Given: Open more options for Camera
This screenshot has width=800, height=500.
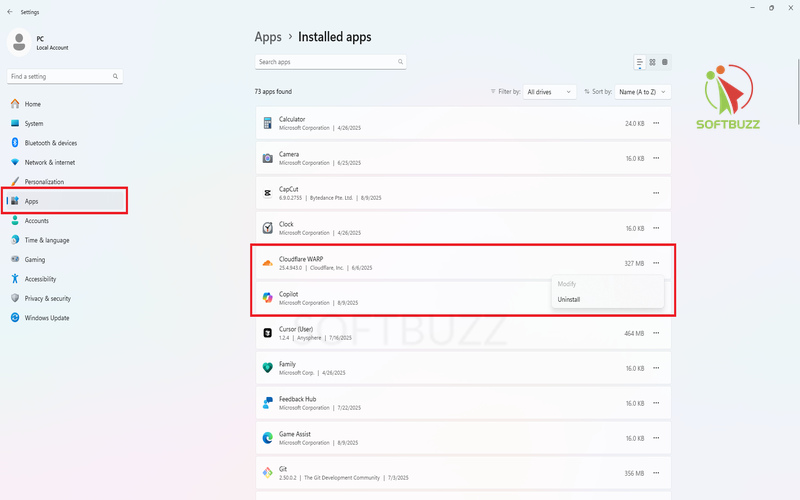Looking at the screenshot, I should [x=656, y=158].
